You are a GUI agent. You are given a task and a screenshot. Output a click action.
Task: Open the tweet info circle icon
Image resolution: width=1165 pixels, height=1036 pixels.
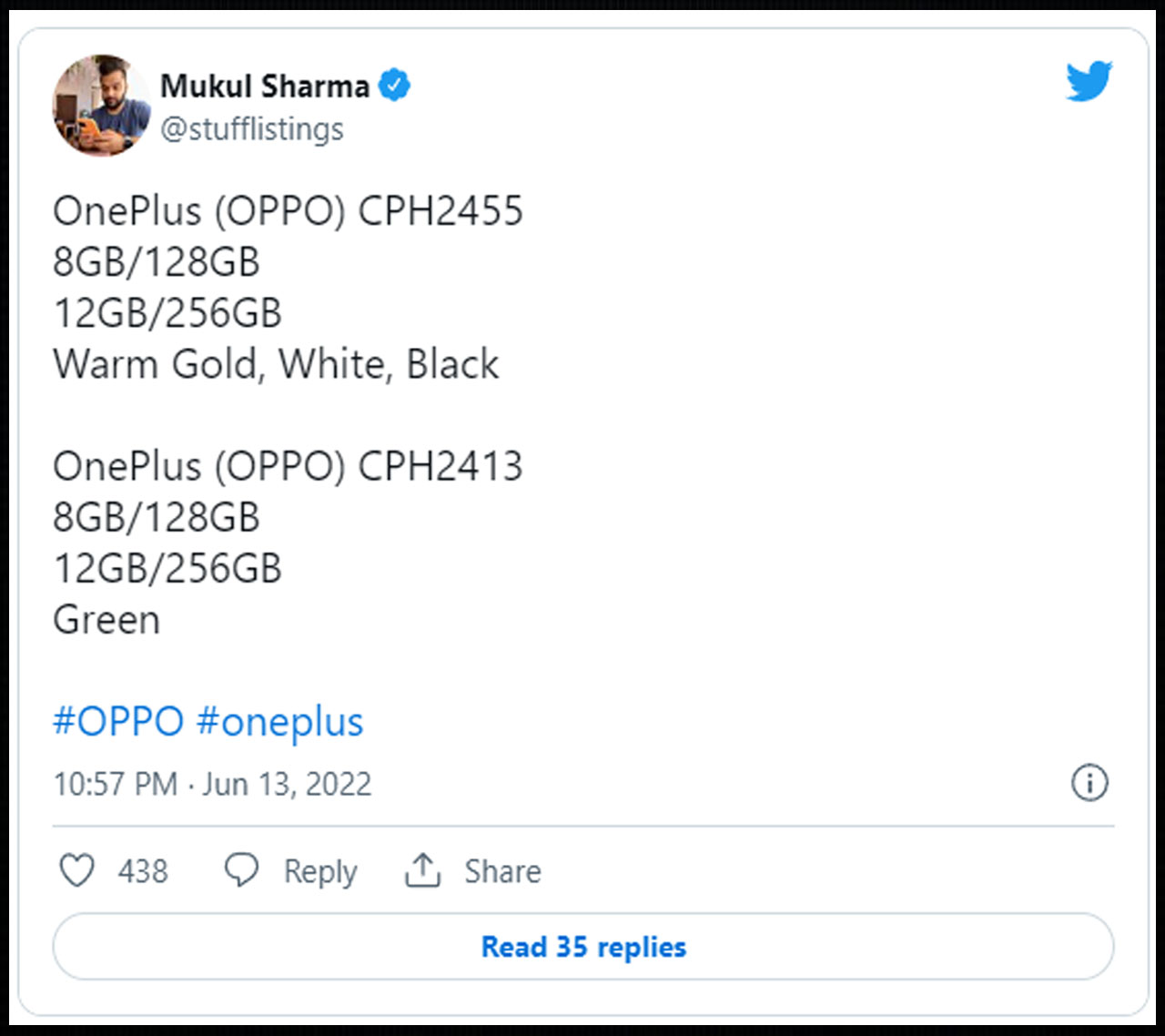(1089, 783)
